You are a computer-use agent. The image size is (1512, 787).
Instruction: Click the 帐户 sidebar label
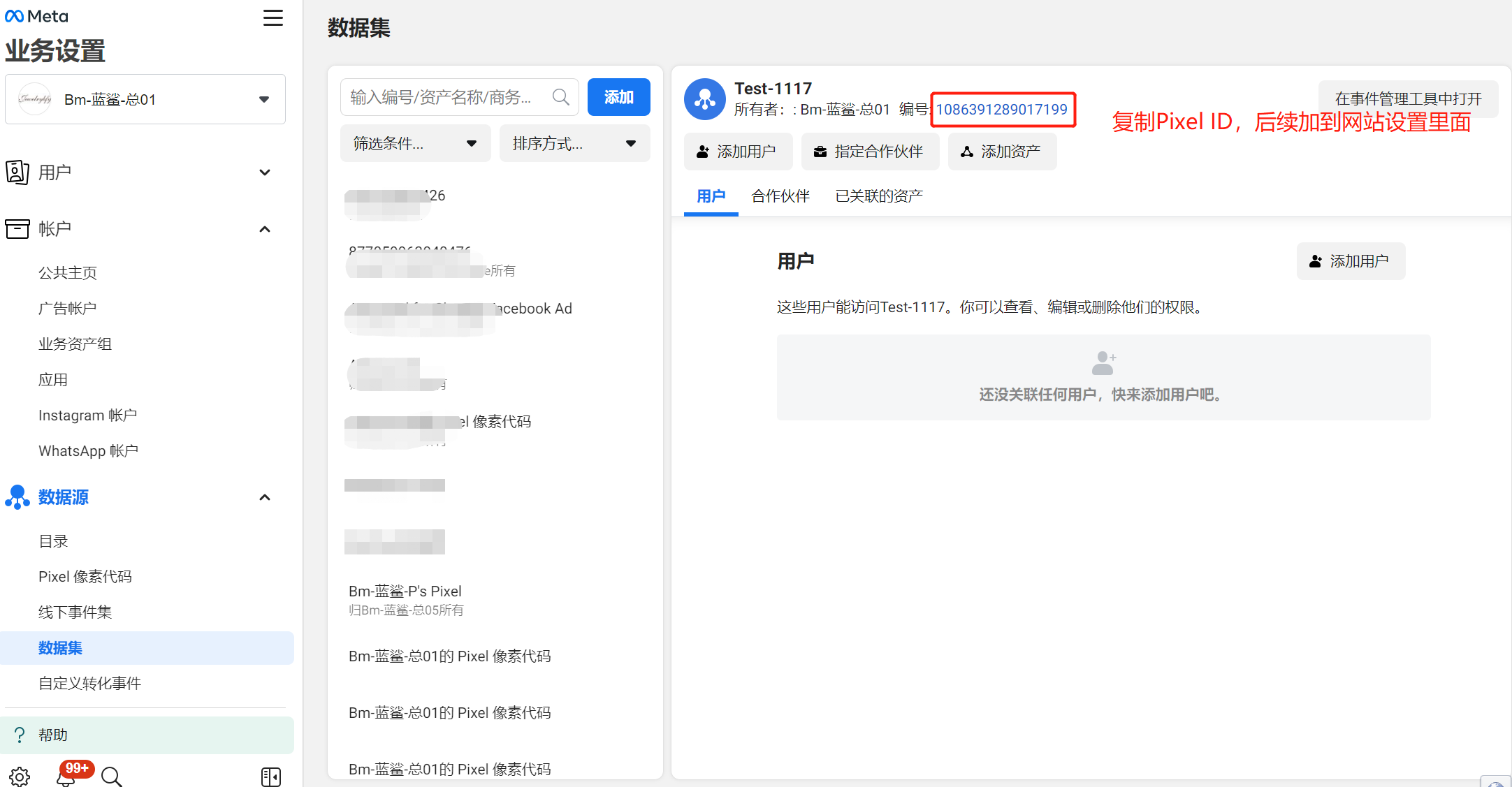(x=54, y=229)
